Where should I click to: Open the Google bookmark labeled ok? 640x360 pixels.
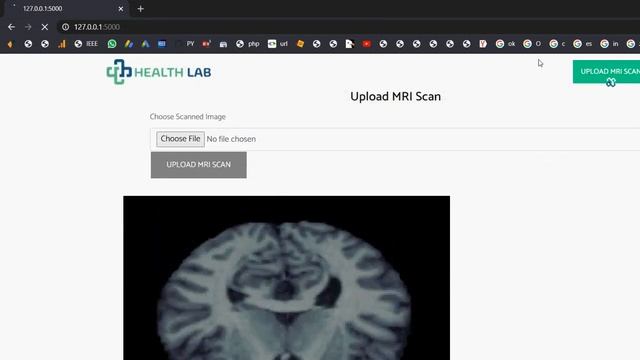coord(505,44)
